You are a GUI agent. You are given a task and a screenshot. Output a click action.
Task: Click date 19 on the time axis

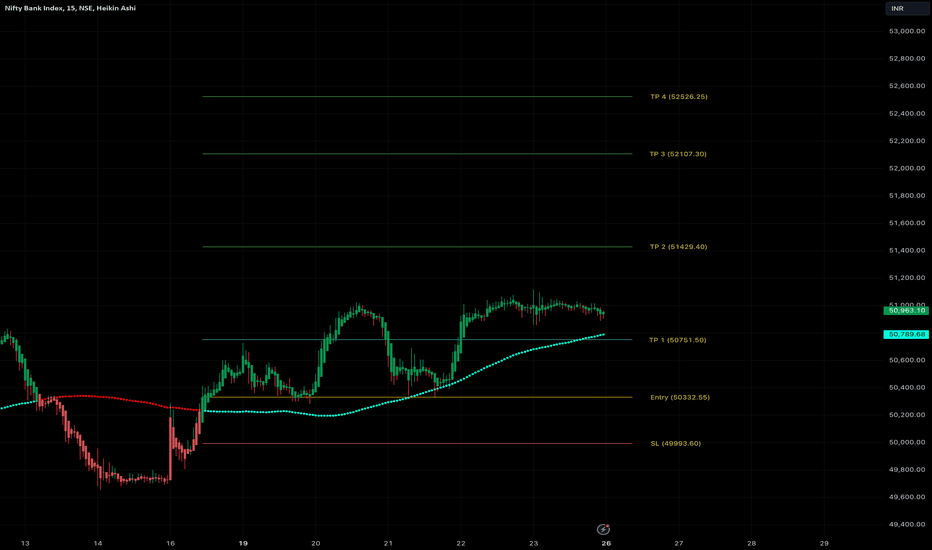[x=243, y=543]
